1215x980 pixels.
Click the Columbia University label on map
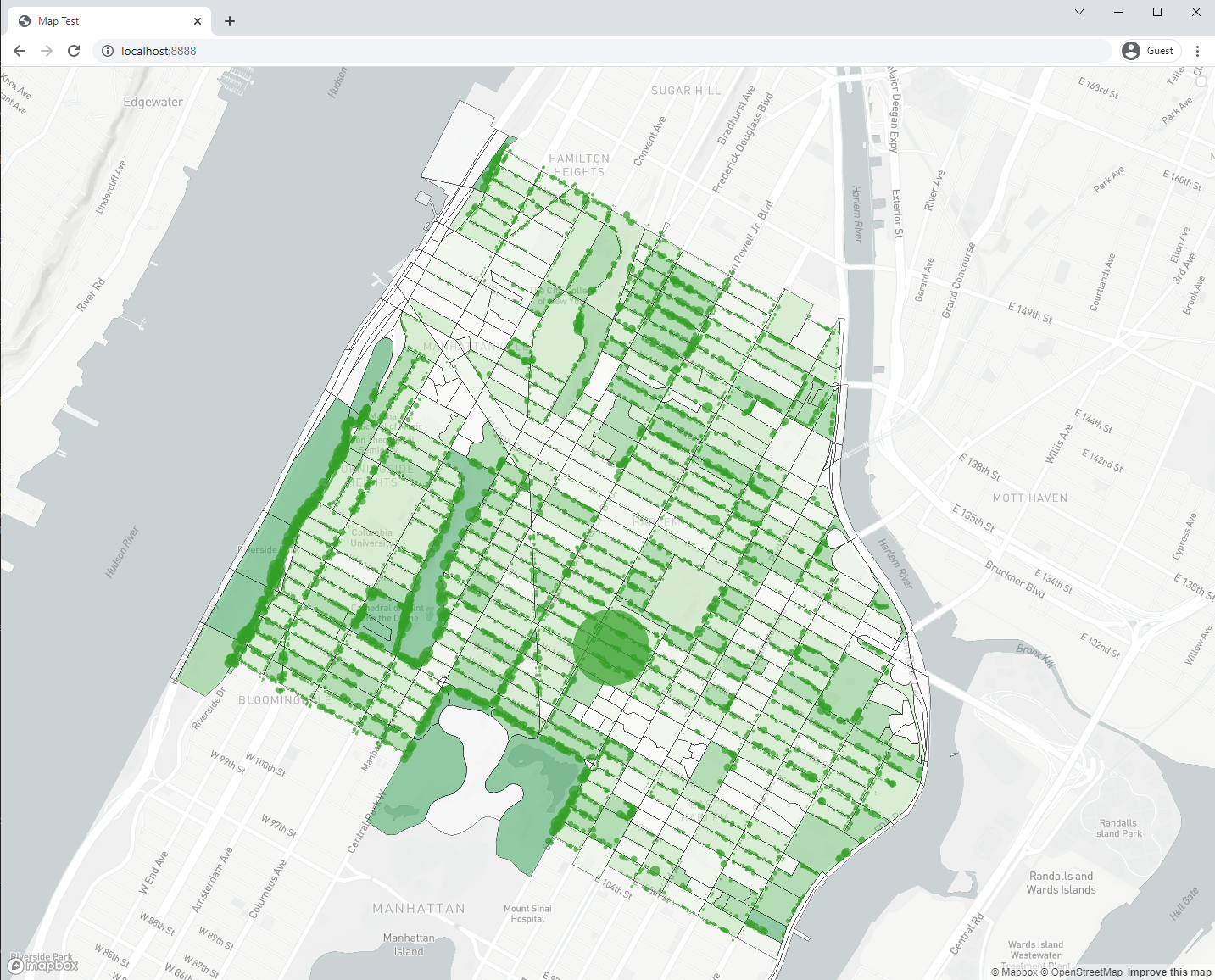click(371, 538)
